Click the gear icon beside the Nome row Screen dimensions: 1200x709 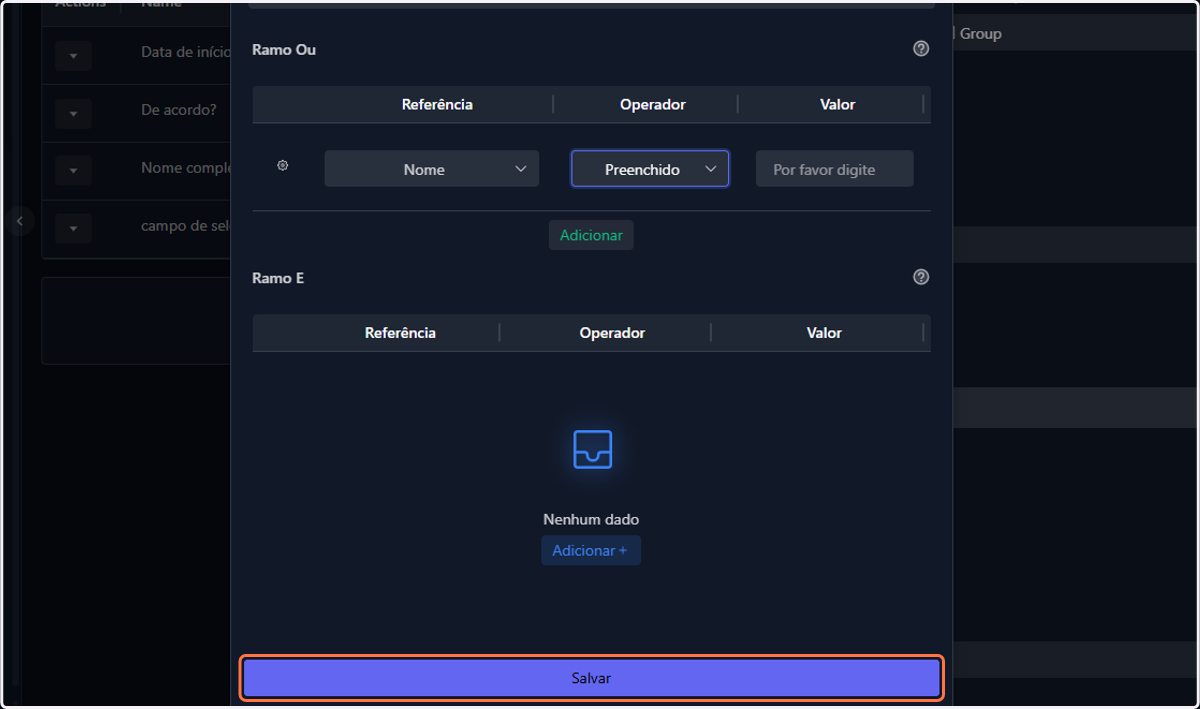click(x=283, y=166)
